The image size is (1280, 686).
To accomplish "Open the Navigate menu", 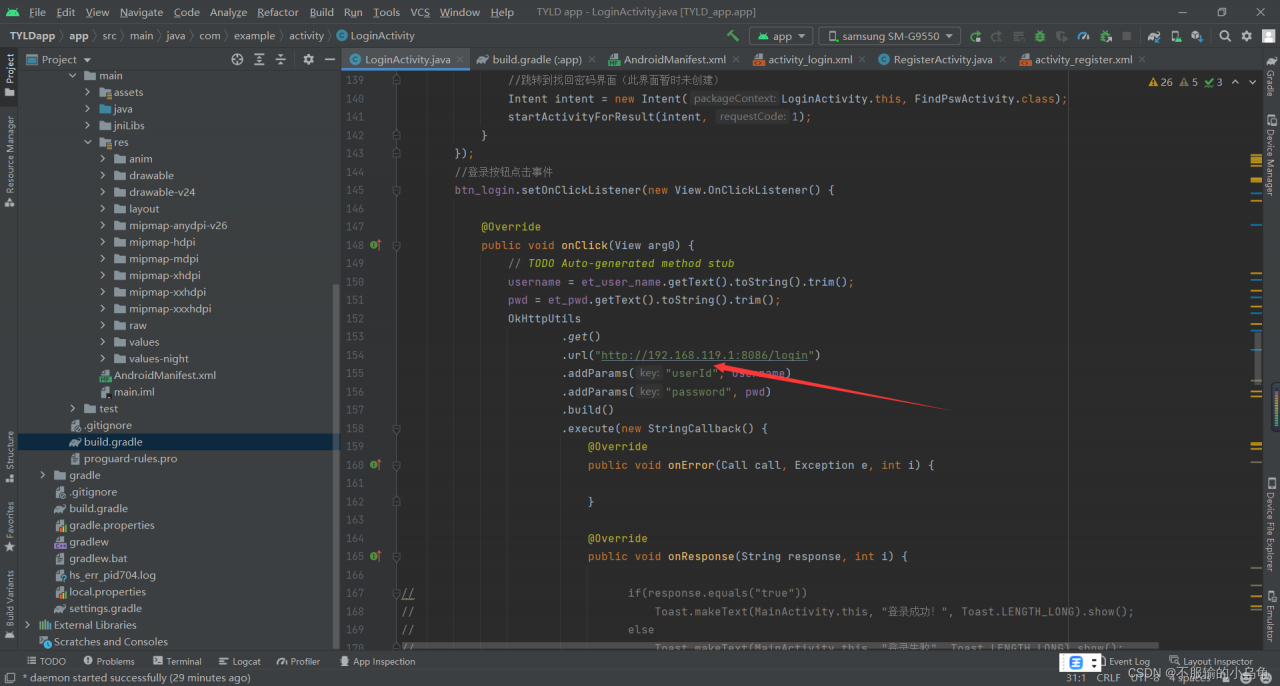I will click(141, 12).
